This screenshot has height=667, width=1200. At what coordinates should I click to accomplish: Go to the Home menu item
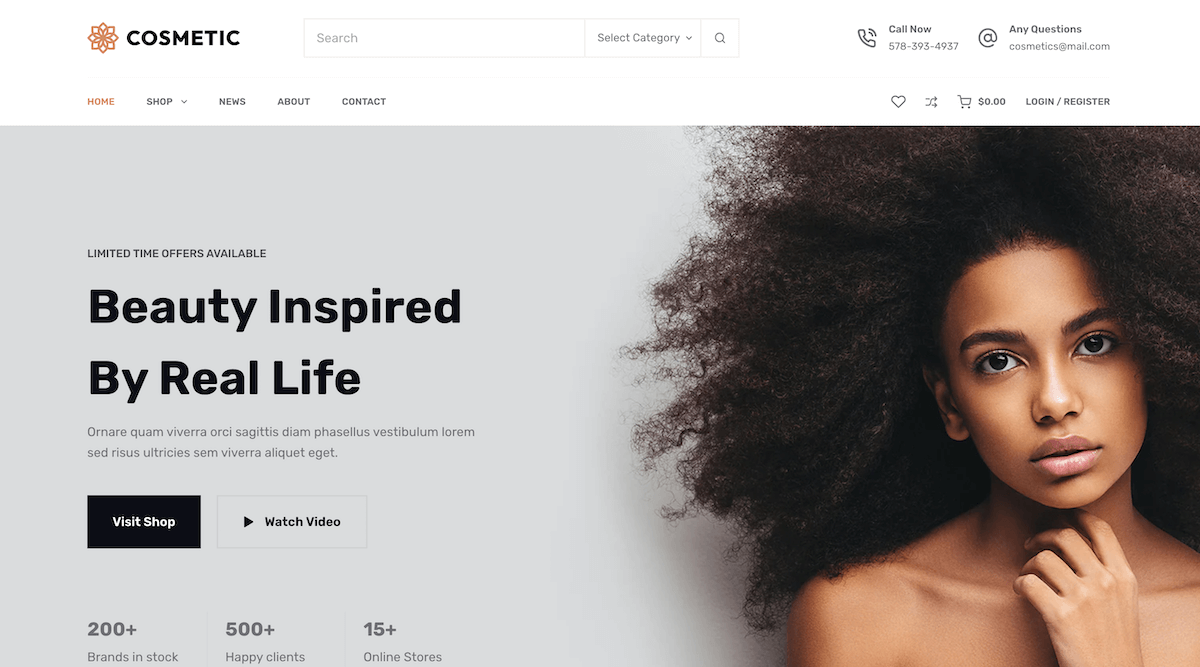[101, 101]
